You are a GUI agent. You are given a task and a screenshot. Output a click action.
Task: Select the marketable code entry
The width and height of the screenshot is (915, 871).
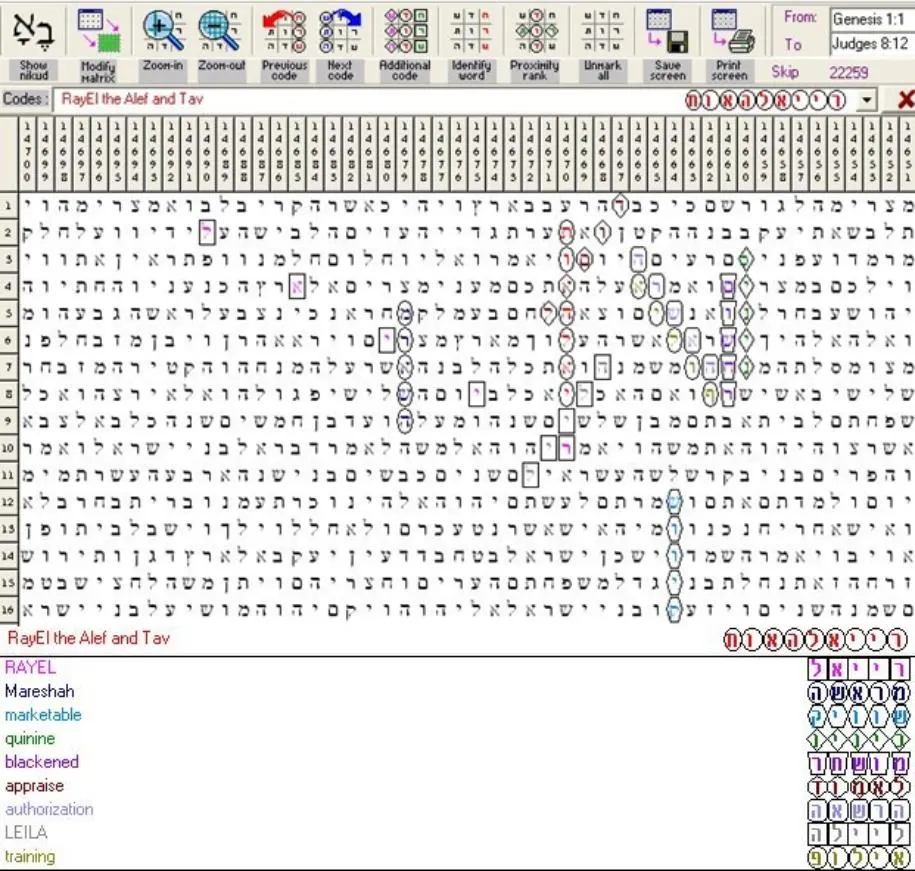(43, 715)
